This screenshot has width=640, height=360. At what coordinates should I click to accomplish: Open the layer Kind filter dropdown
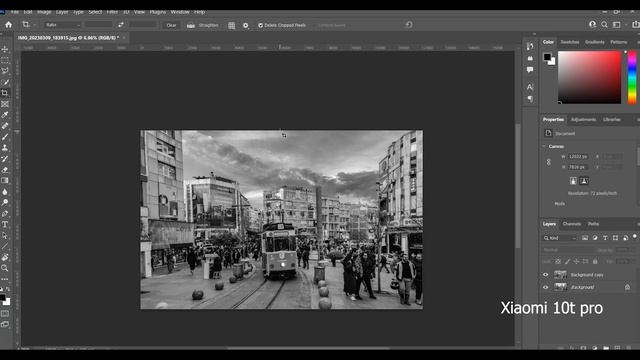coord(560,238)
